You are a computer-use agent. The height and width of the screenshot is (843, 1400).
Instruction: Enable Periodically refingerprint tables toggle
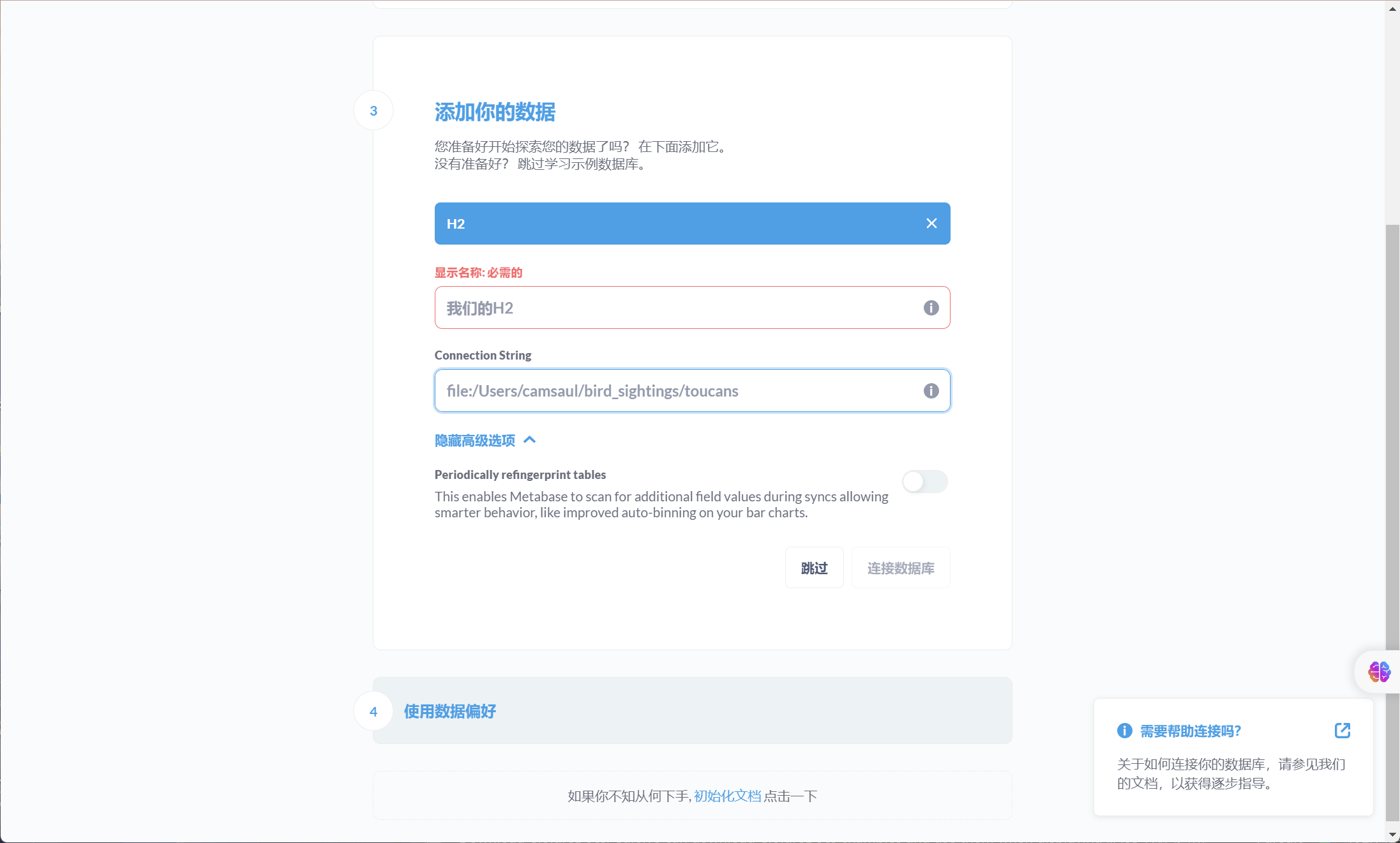[x=924, y=482]
